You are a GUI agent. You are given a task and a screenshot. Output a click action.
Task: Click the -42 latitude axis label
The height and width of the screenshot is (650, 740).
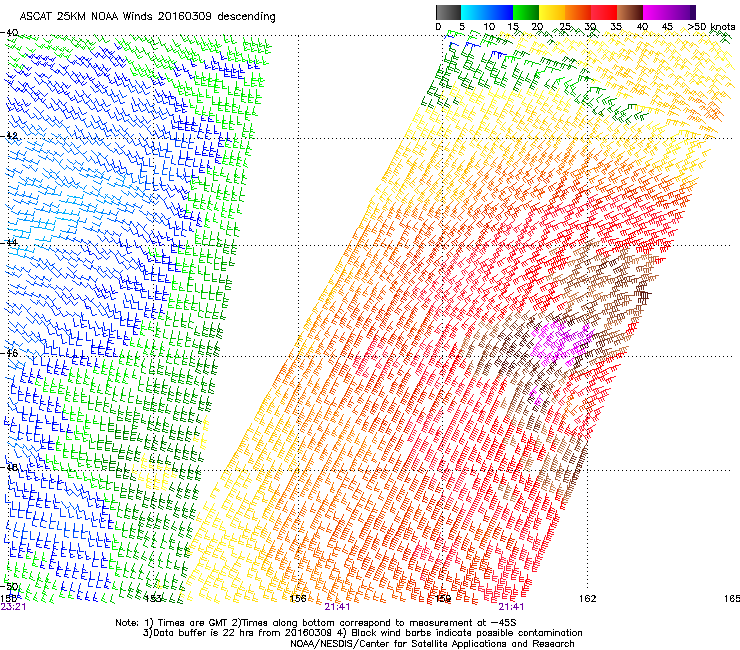click(x=10, y=136)
